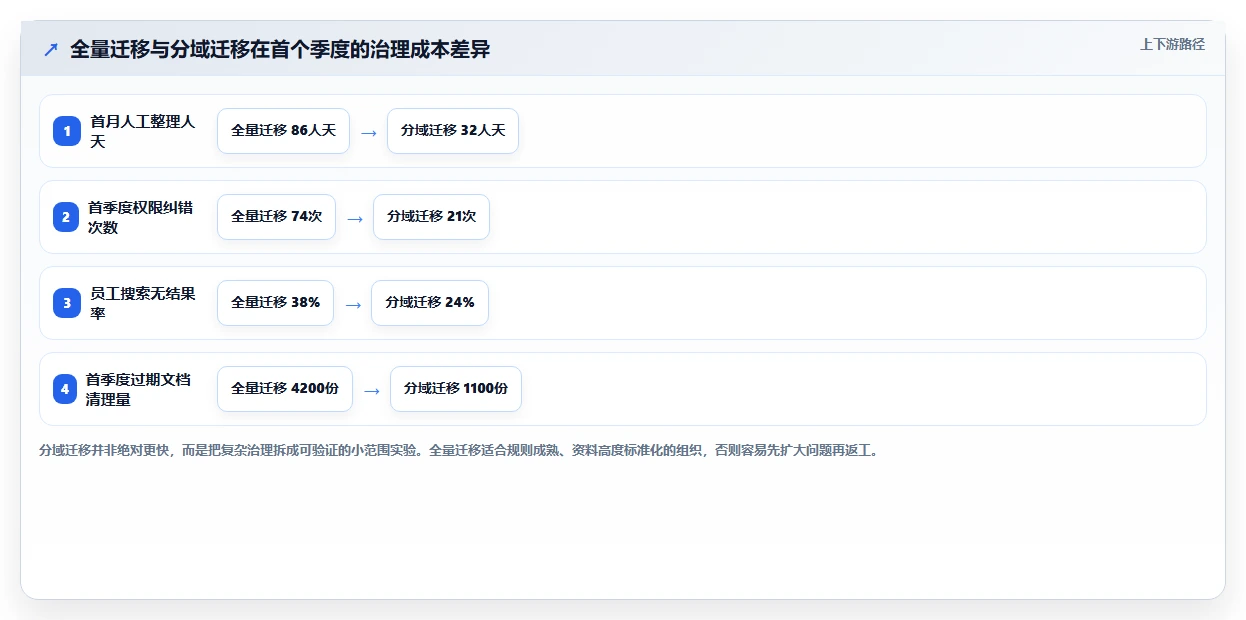Select the 分域迁移 24% chip
Image resolution: width=1246 pixels, height=620 pixels.
coord(429,303)
